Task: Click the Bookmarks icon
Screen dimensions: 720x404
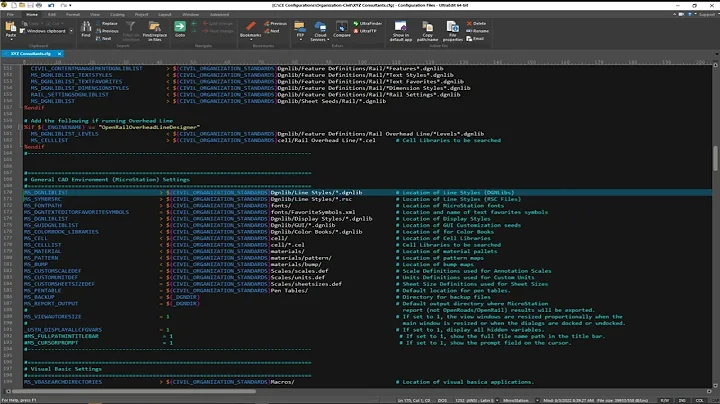Action: [x=250, y=28]
